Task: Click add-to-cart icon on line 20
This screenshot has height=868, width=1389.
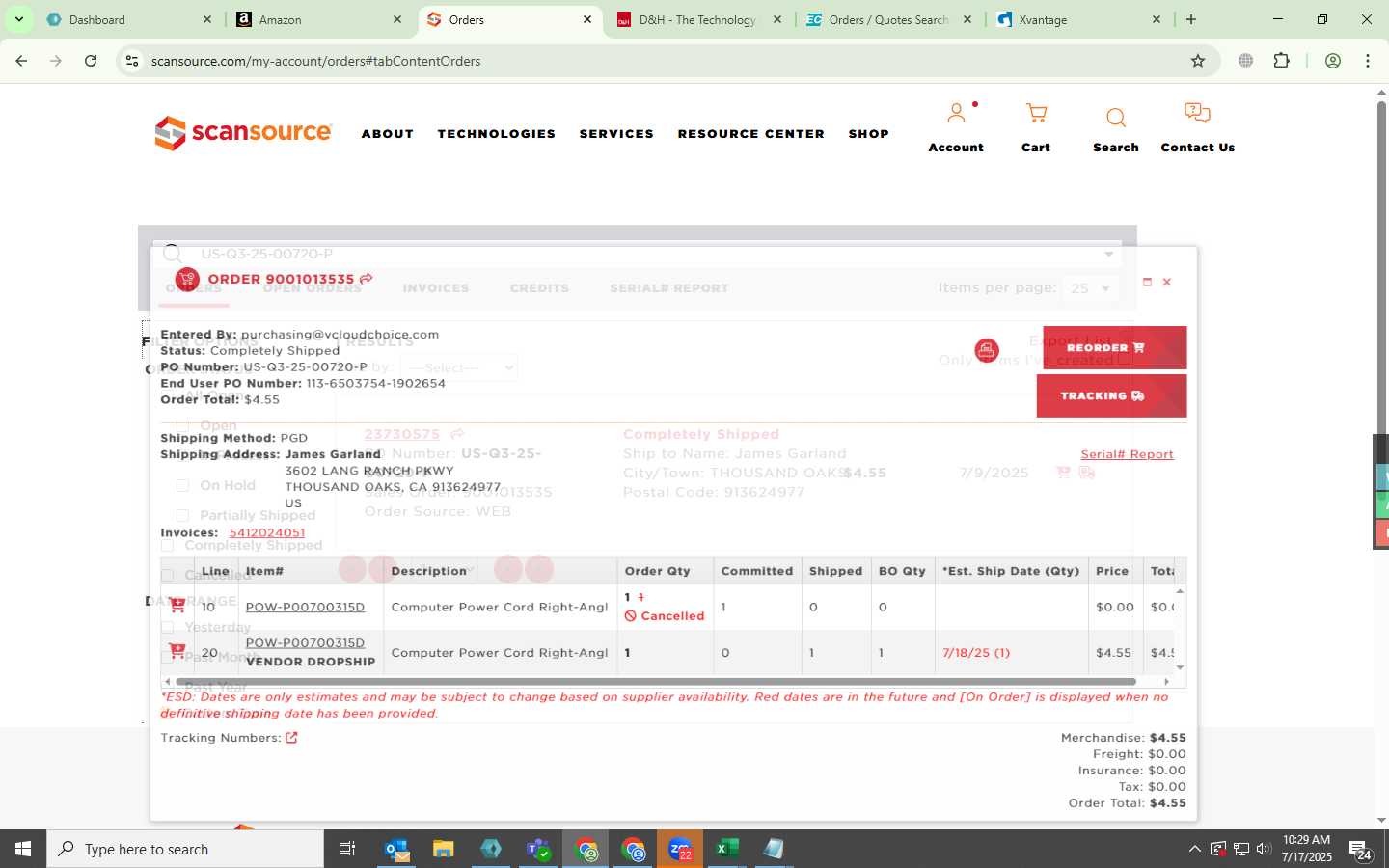Action: (177, 651)
